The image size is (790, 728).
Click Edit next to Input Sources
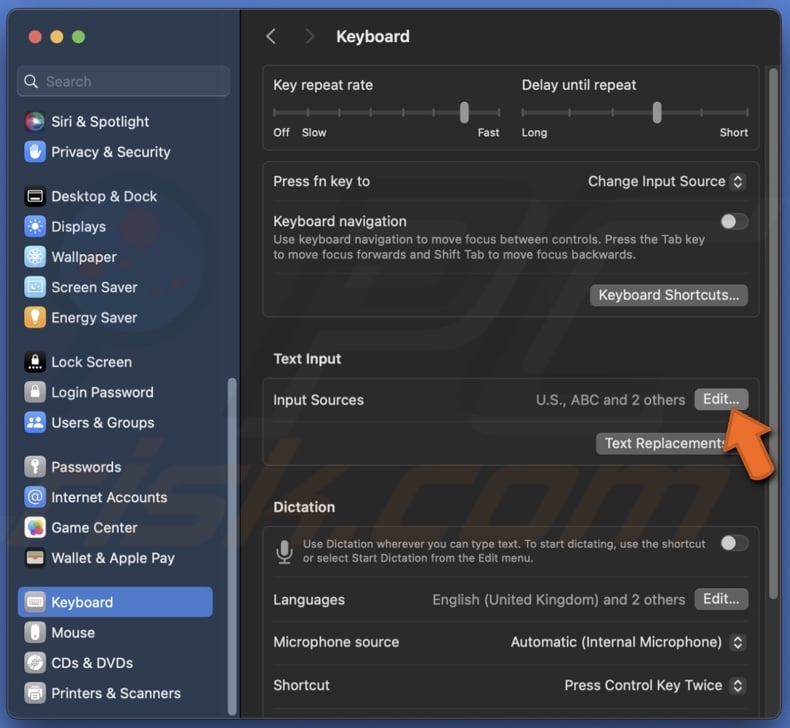[720, 400]
